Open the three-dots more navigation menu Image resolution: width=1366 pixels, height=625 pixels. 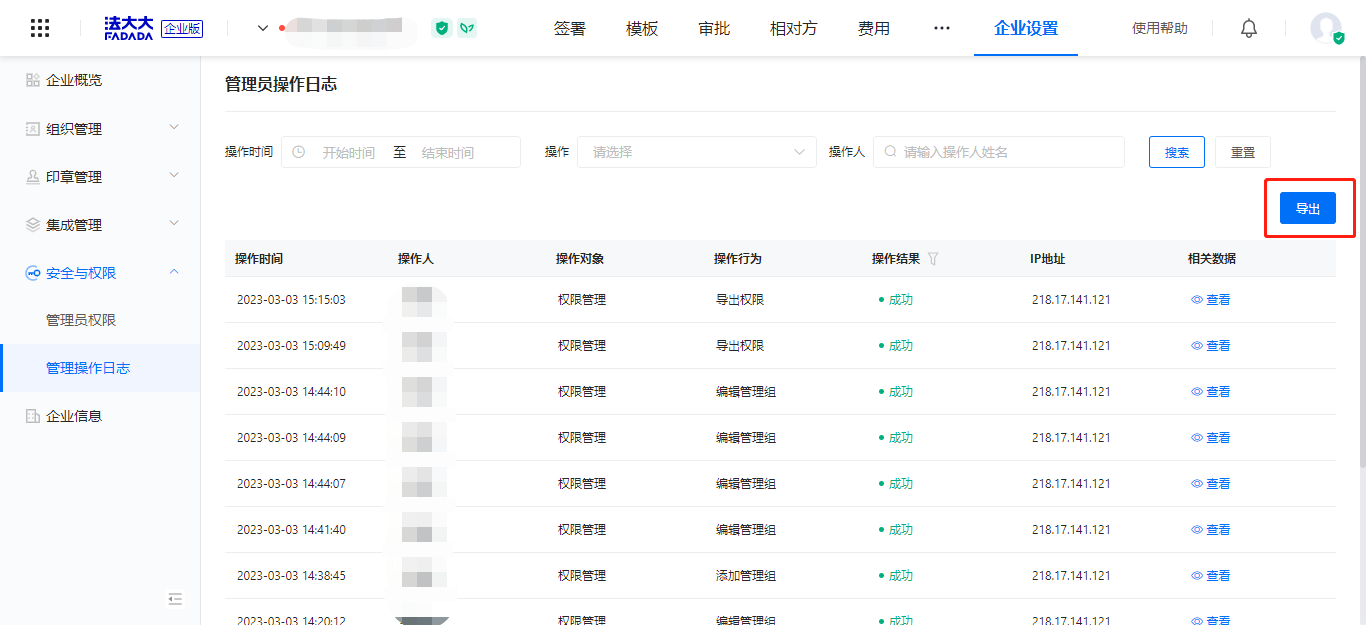[x=942, y=28]
